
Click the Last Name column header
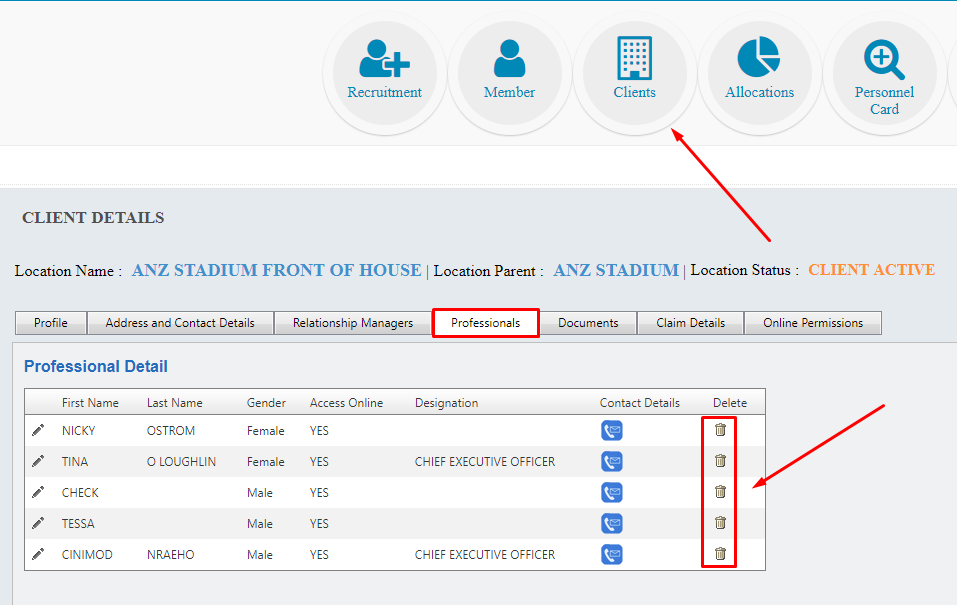click(x=175, y=403)
